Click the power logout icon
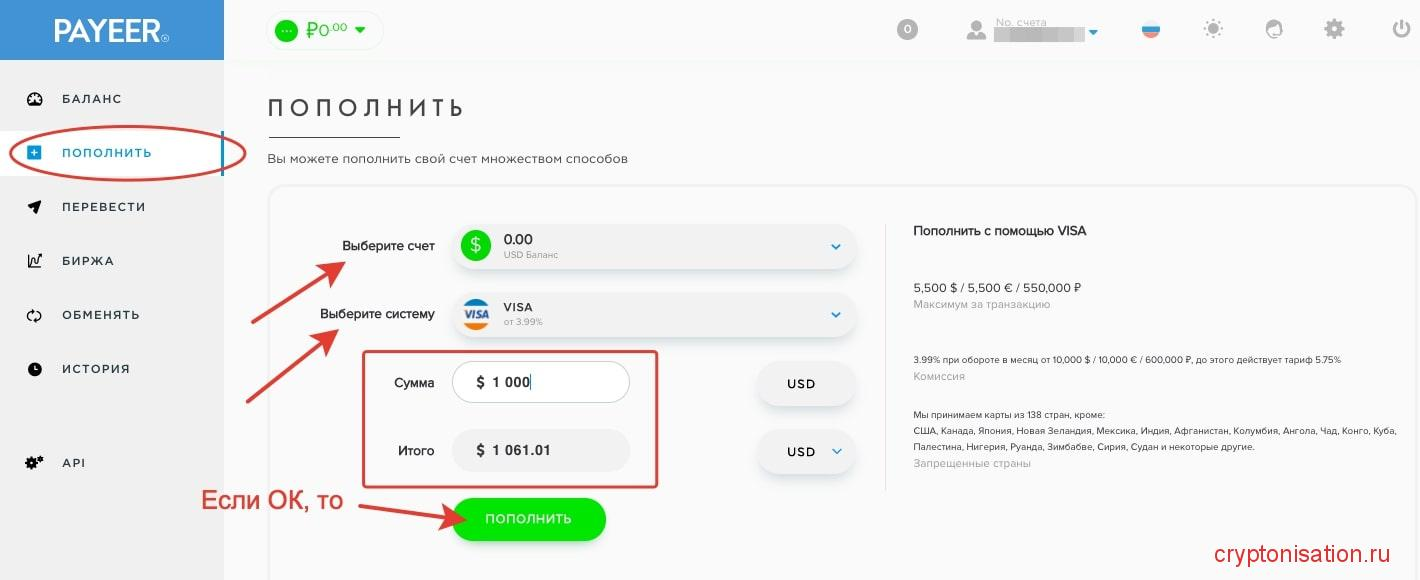1420x580 pixels. tap(1401, 30)
